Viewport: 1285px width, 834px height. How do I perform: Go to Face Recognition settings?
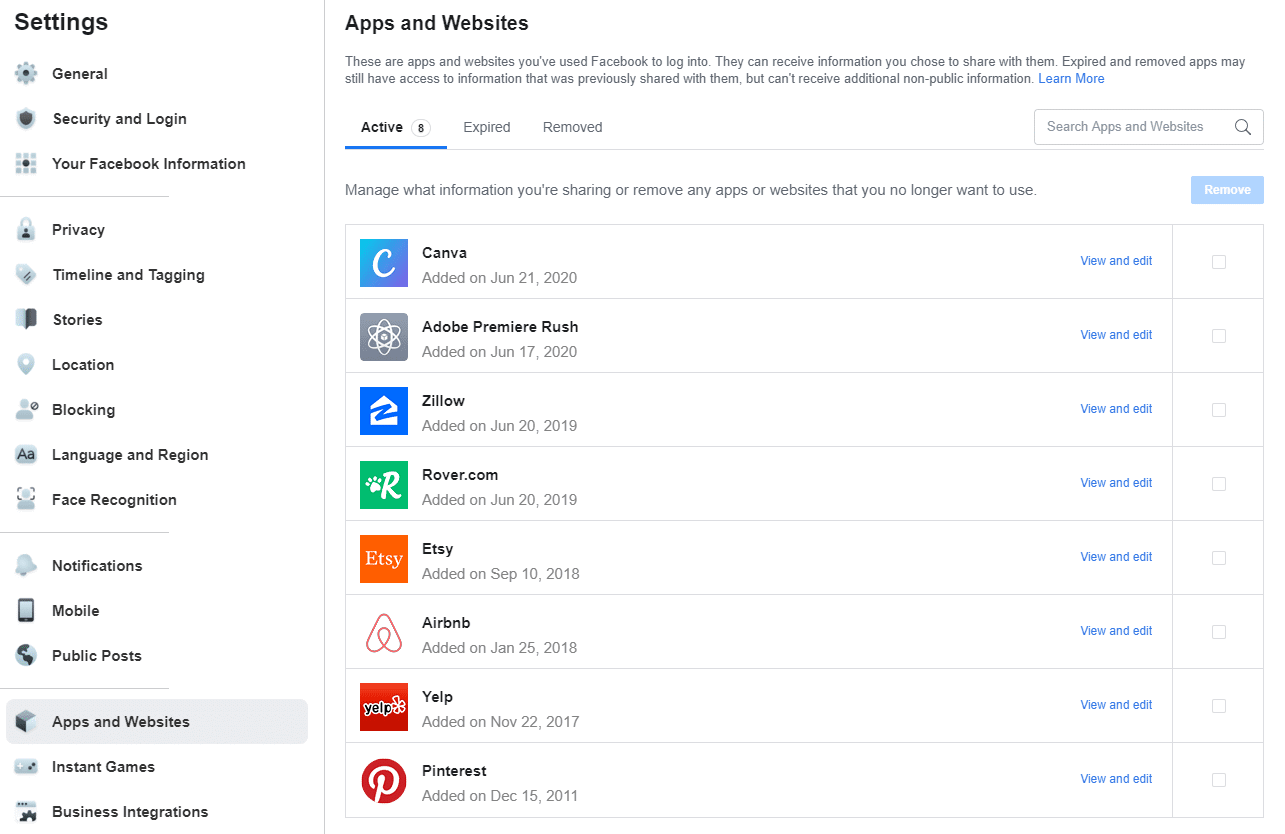pyautogui.click(x=114, y=500)
